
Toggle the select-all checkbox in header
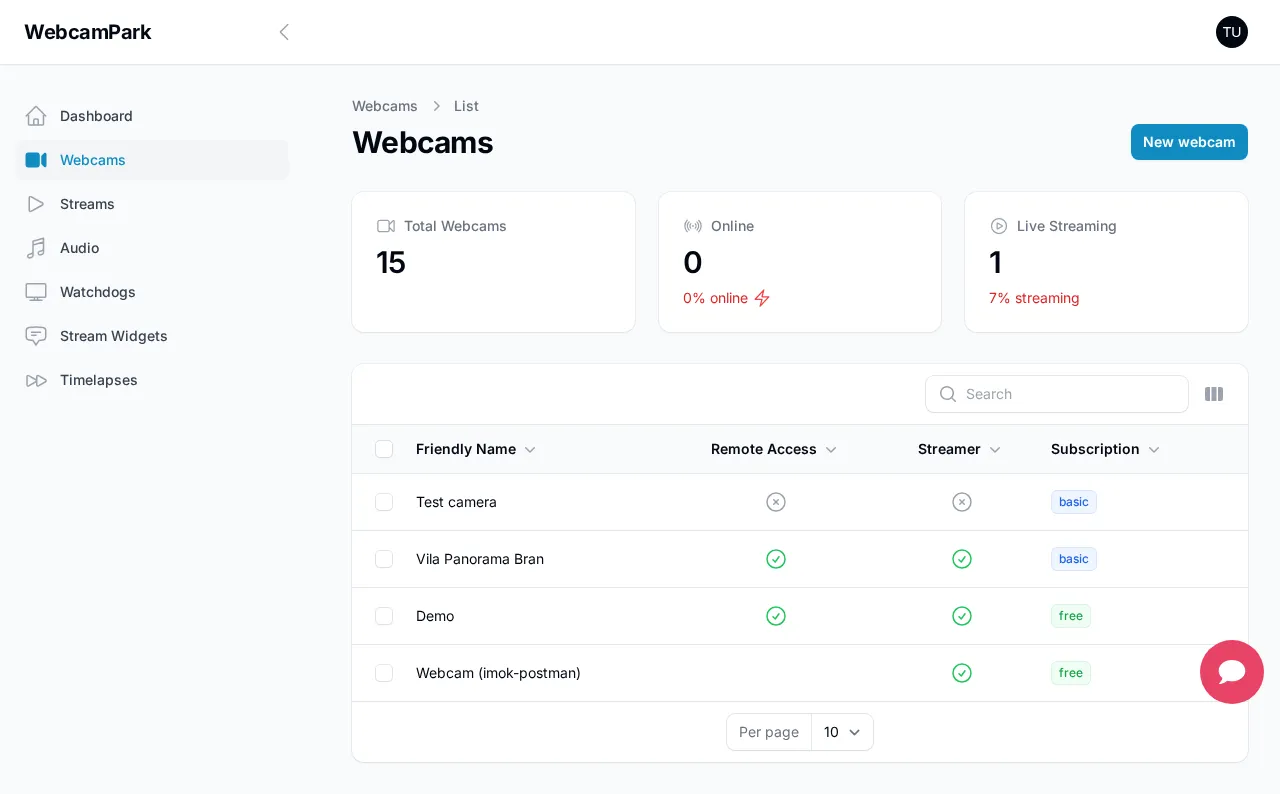[384, 449]
